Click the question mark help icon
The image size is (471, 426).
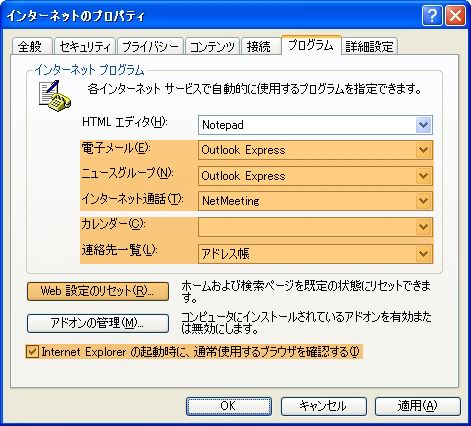pos(432,16)
